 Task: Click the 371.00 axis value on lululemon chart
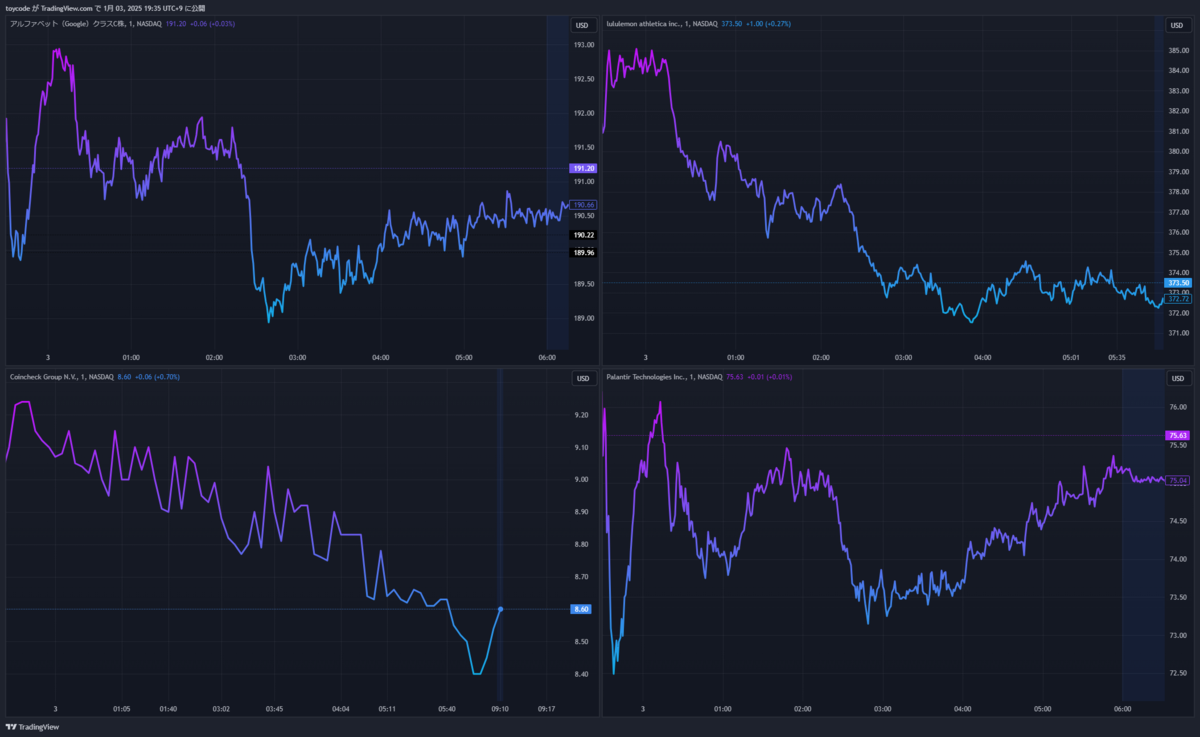coord(1179,333)
